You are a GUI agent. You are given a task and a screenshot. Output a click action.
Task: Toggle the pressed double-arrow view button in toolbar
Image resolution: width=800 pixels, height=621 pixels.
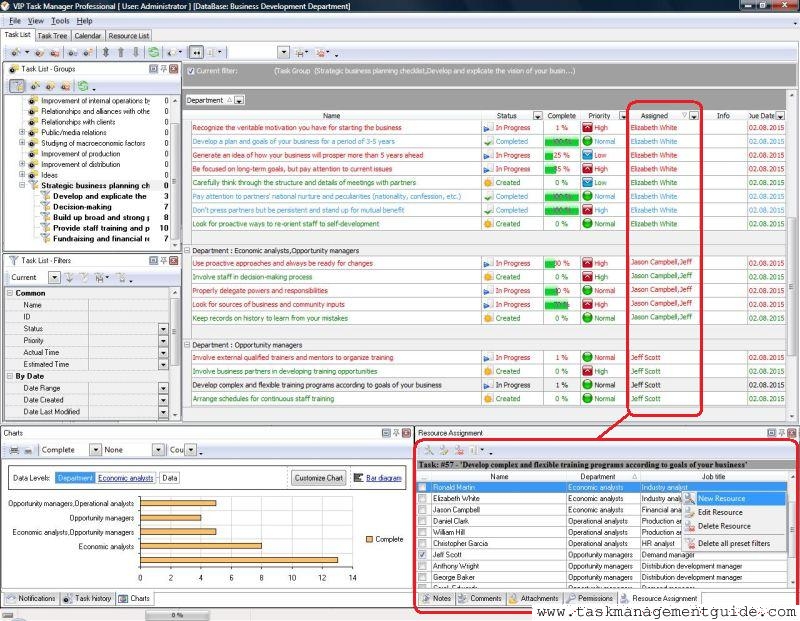tap(196, 52)
